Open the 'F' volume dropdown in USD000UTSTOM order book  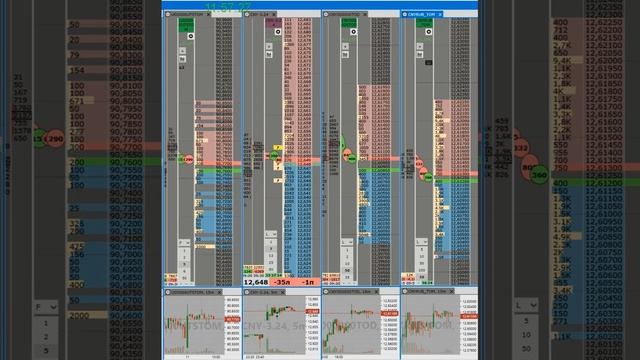tap(184, 243)
